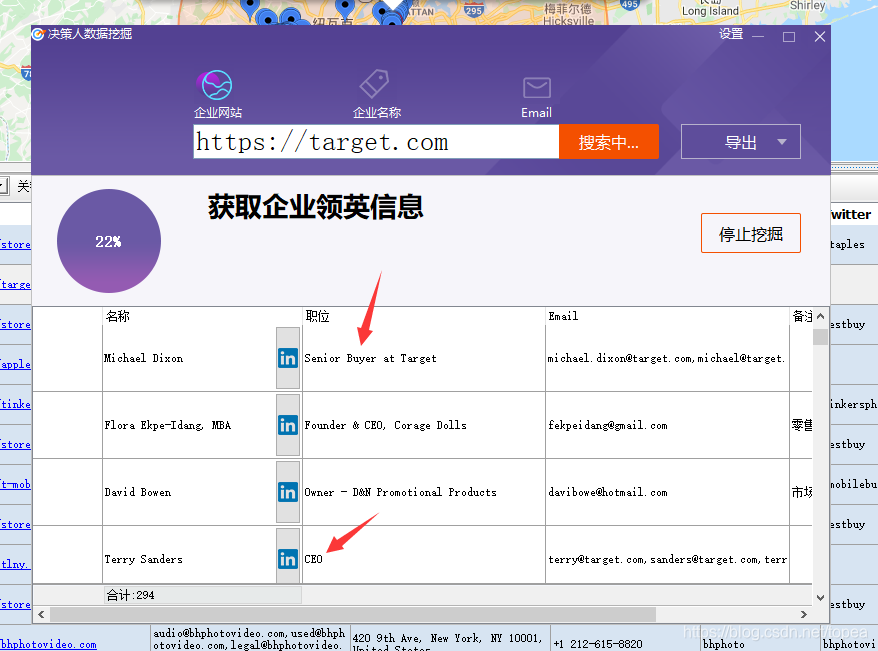Open Michael Dixon's LinkedIn icon
The height and width of the screenshot is (651, 878).
click(288, 358)
